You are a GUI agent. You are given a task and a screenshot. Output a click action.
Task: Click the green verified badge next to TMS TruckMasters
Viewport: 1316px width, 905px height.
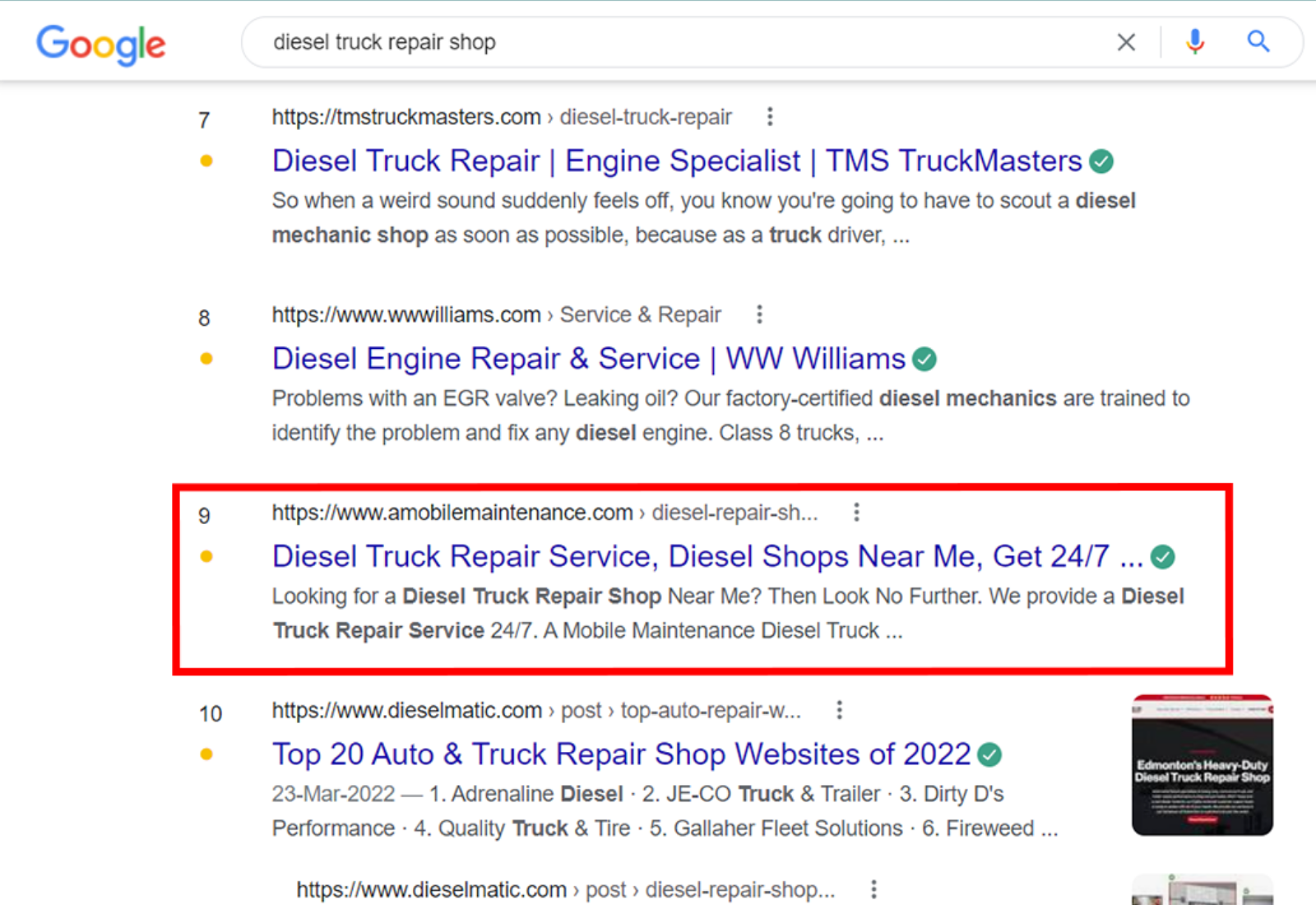point(1102,161)
